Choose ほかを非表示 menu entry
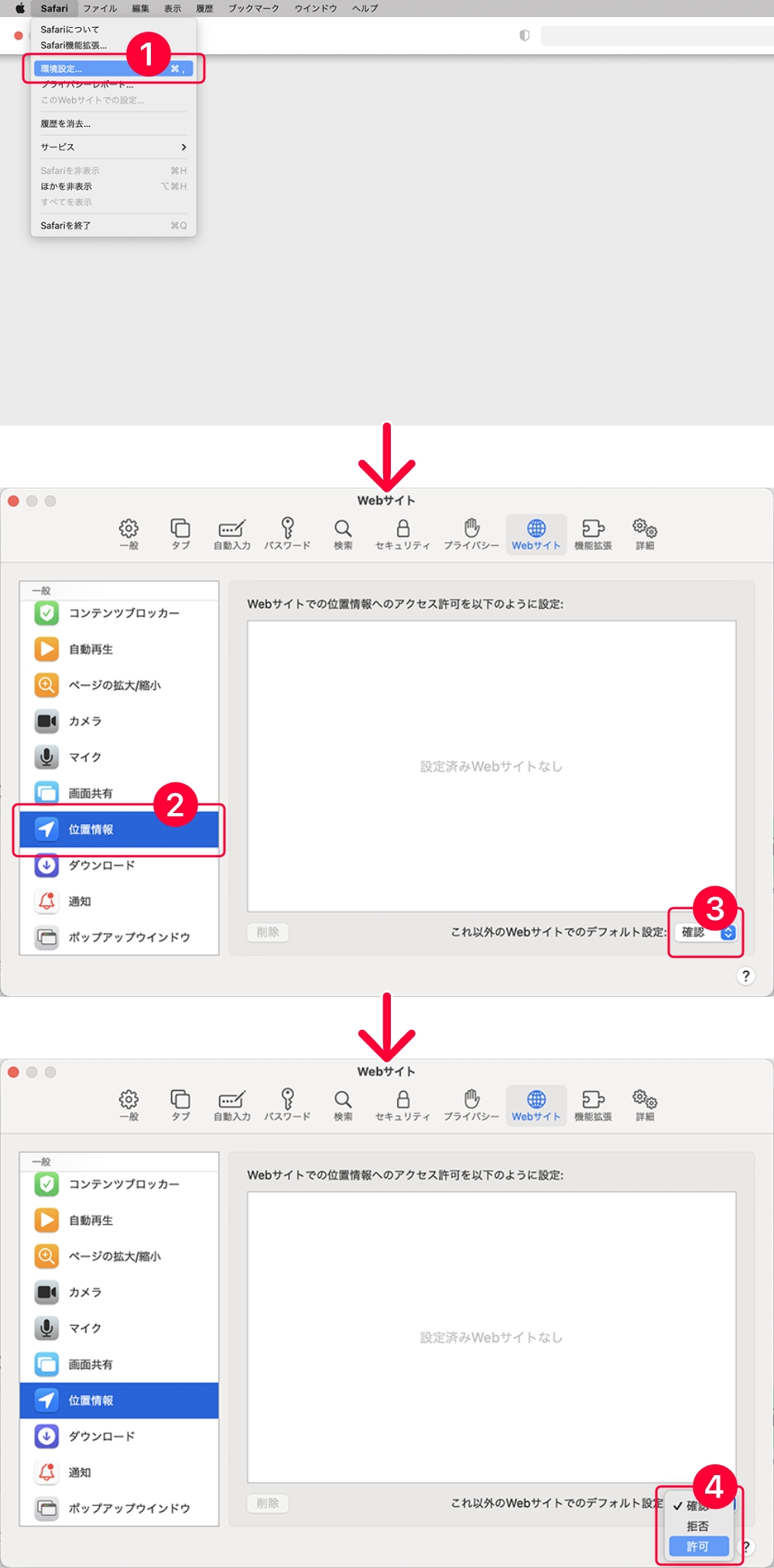Image resolution: width=774 pixels, height=1568 pixels. 113,187
